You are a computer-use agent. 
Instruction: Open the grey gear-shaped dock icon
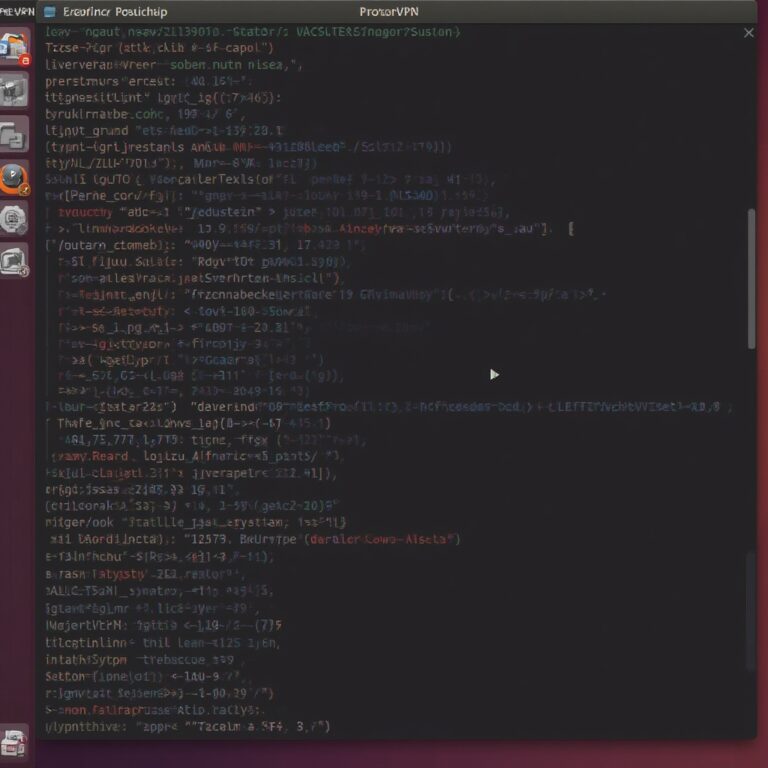click(x=14, y=219)
